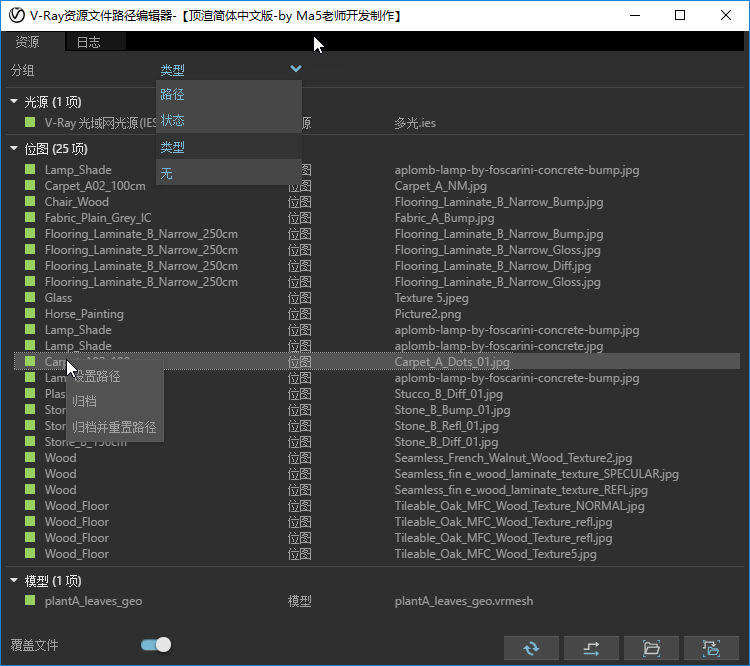The image size is (750, 666).
Task: Click the 模型 type cell of plantA_leaves_geo
Action: click(299, 600)
